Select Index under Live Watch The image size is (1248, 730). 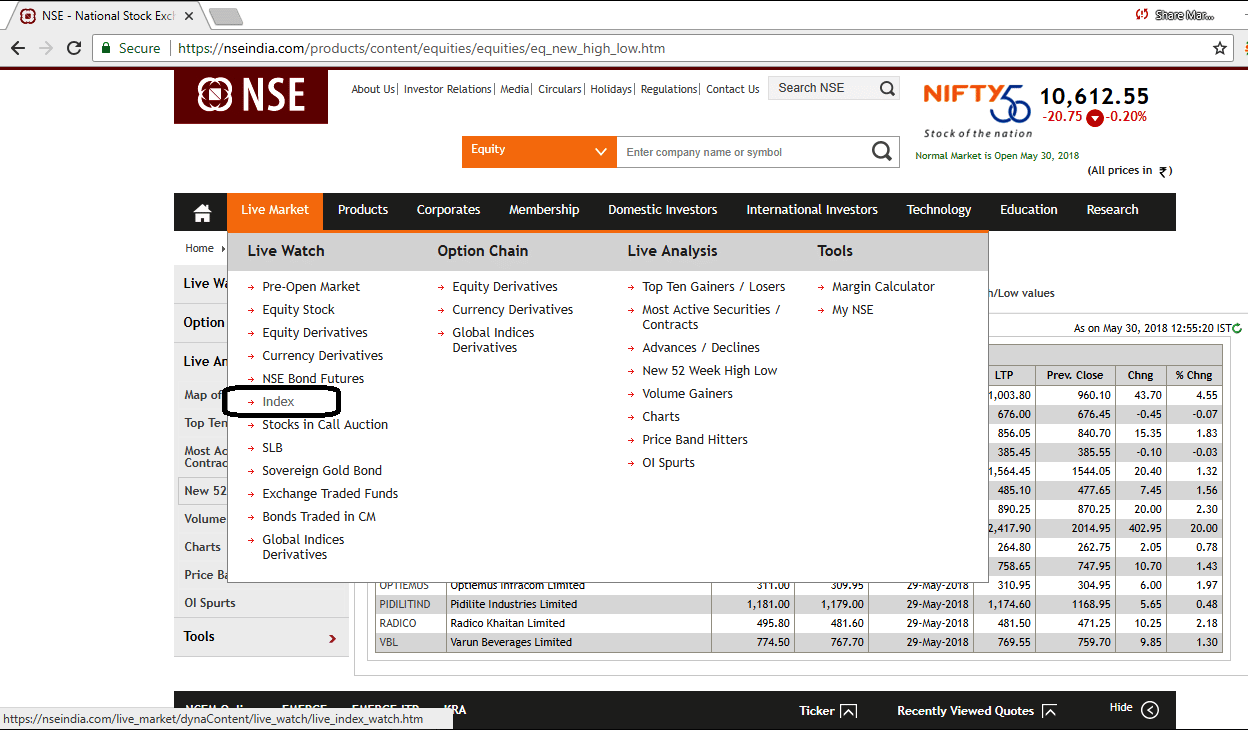278,402
